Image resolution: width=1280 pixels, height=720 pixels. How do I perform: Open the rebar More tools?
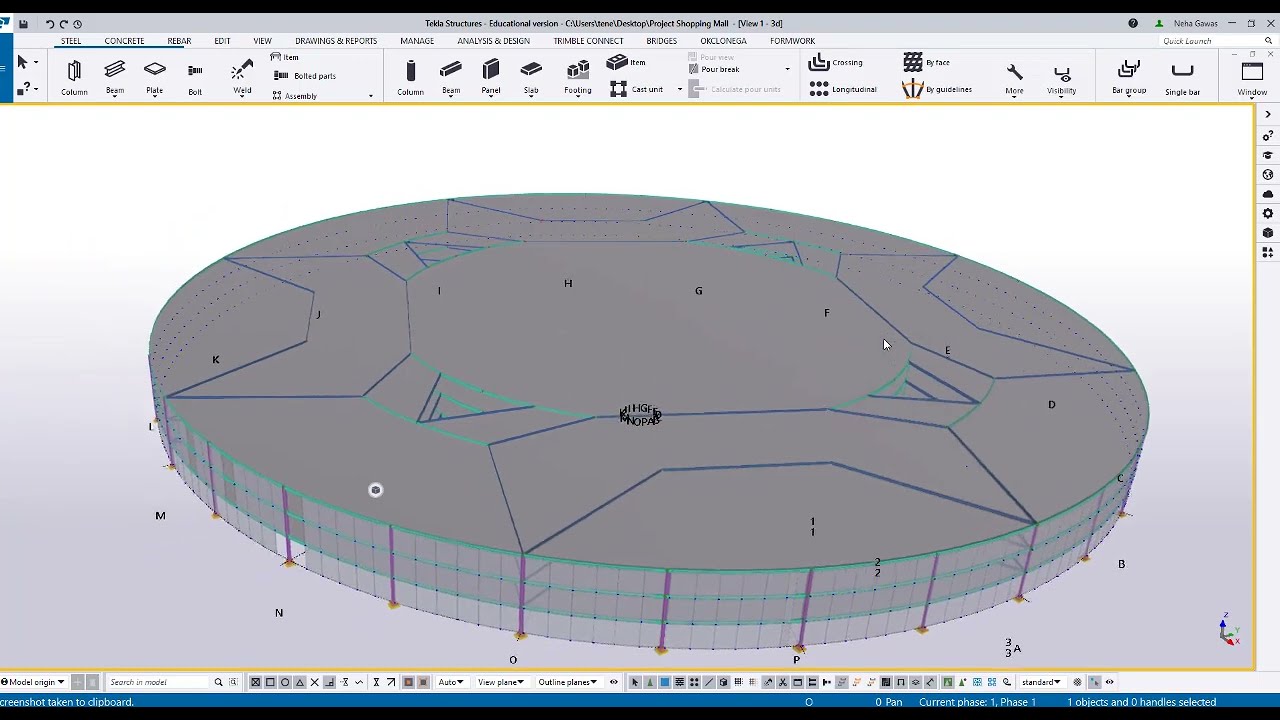point(1014,78)
